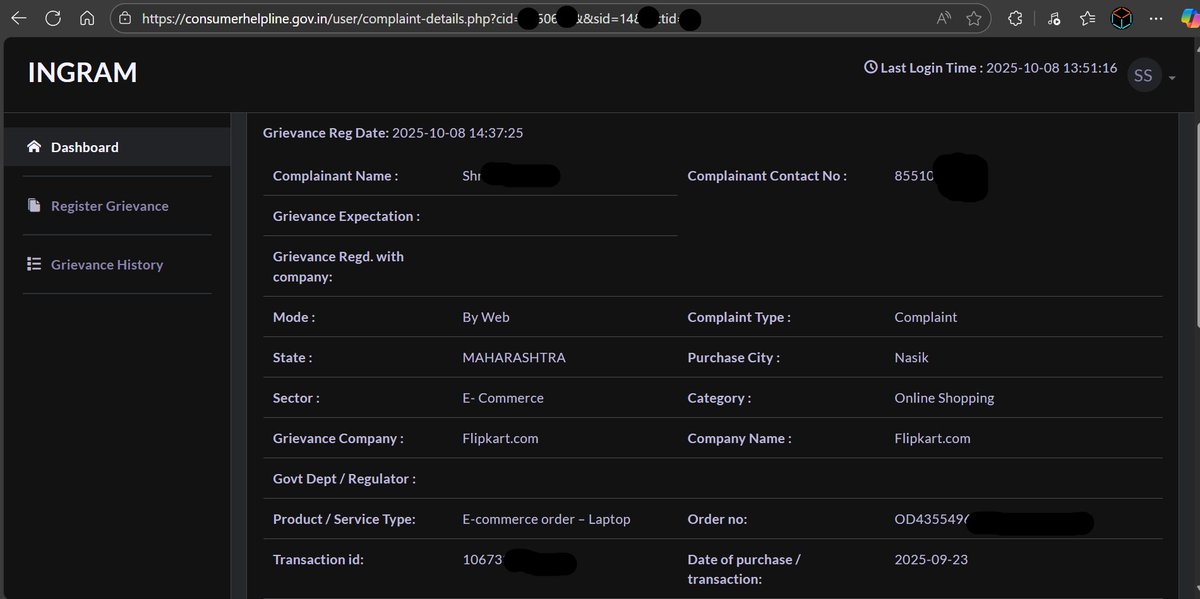
Task: Click the Dashboard home icon
Action: click(x=33, y=147)
